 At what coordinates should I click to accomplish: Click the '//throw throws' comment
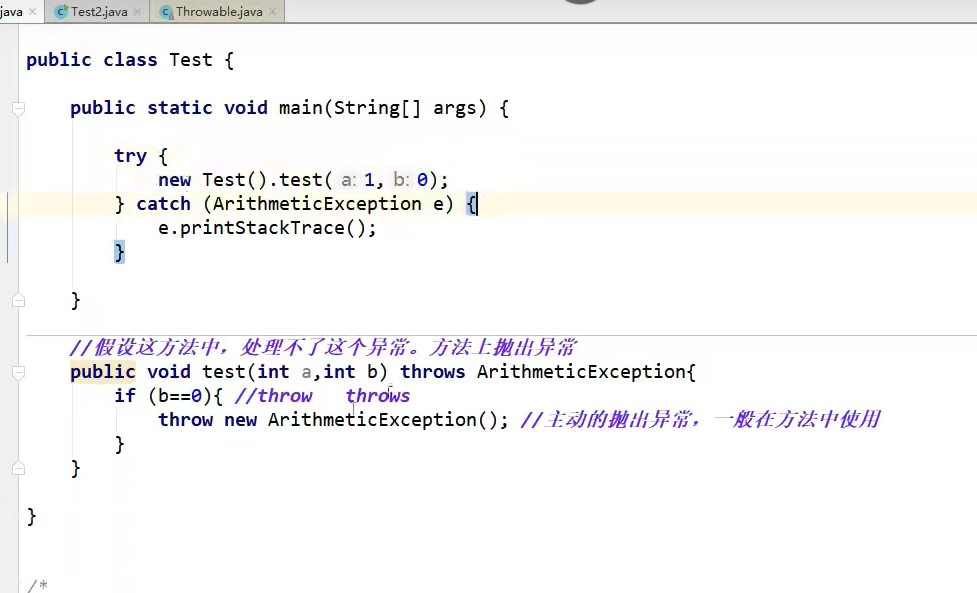pos(322,396)
